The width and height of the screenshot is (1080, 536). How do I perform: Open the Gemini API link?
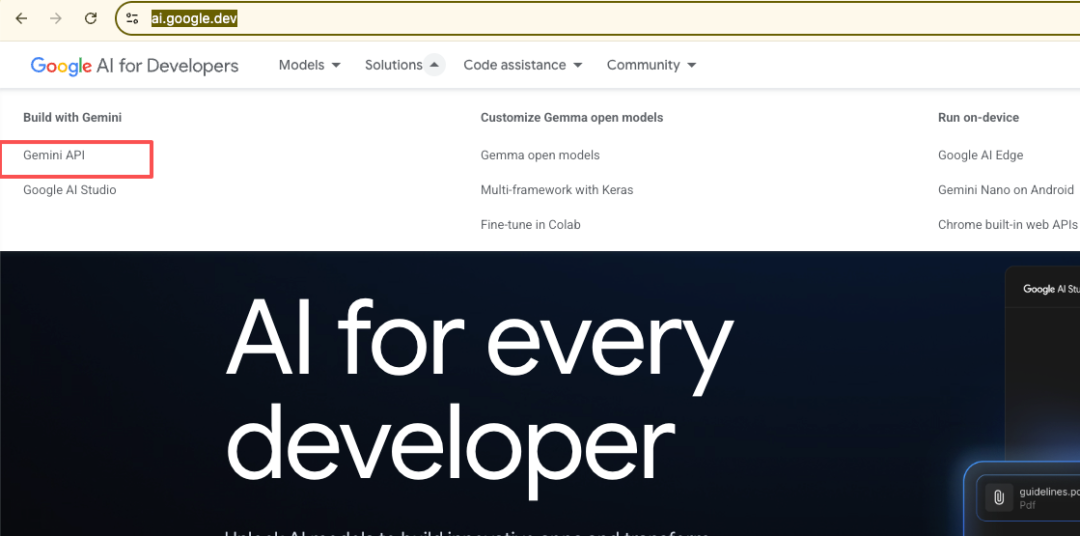coord(54,156)
